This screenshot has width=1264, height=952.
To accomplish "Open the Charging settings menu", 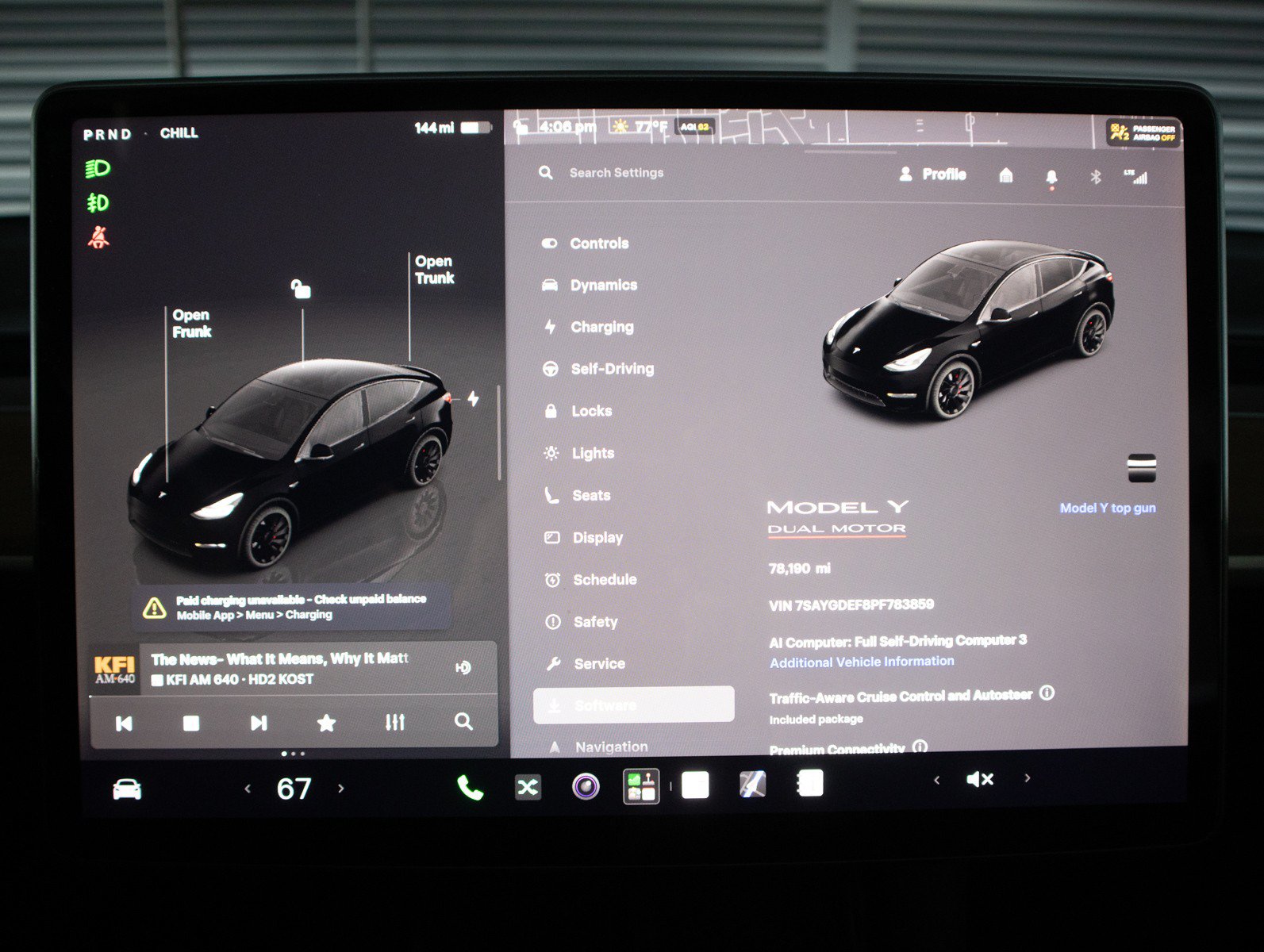I will [589, 327].
